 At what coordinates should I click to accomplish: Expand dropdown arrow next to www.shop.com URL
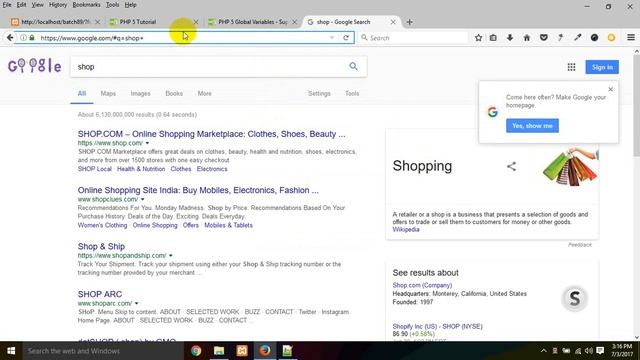pos(147,143)
